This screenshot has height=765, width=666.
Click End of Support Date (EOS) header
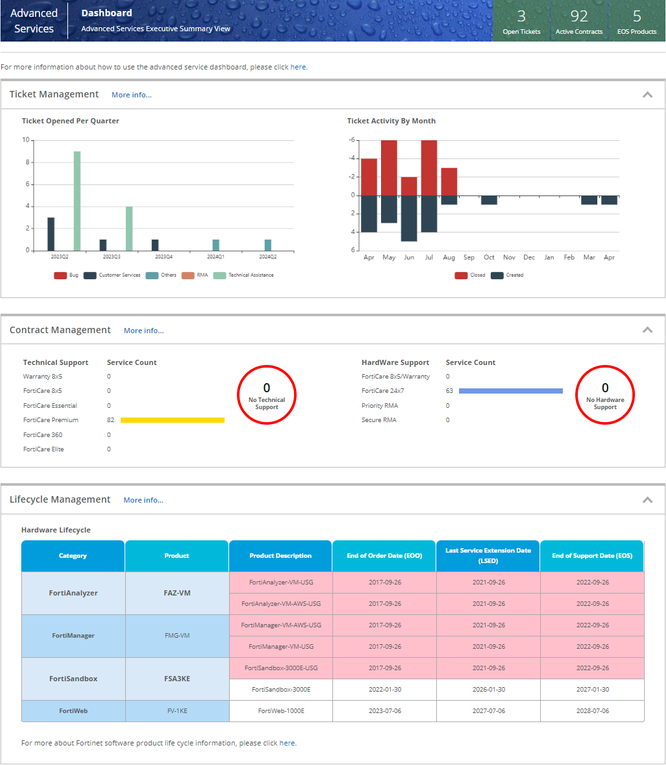[x=592, y=556]
